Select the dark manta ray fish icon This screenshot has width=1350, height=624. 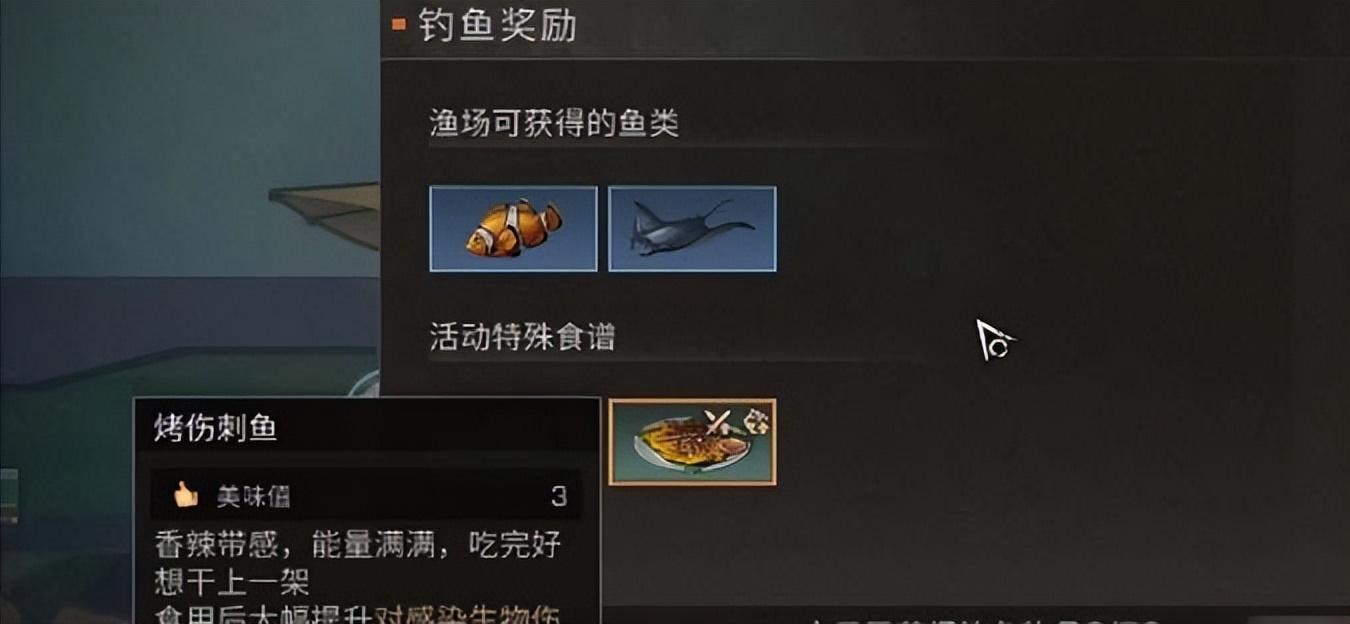point(692,229)
